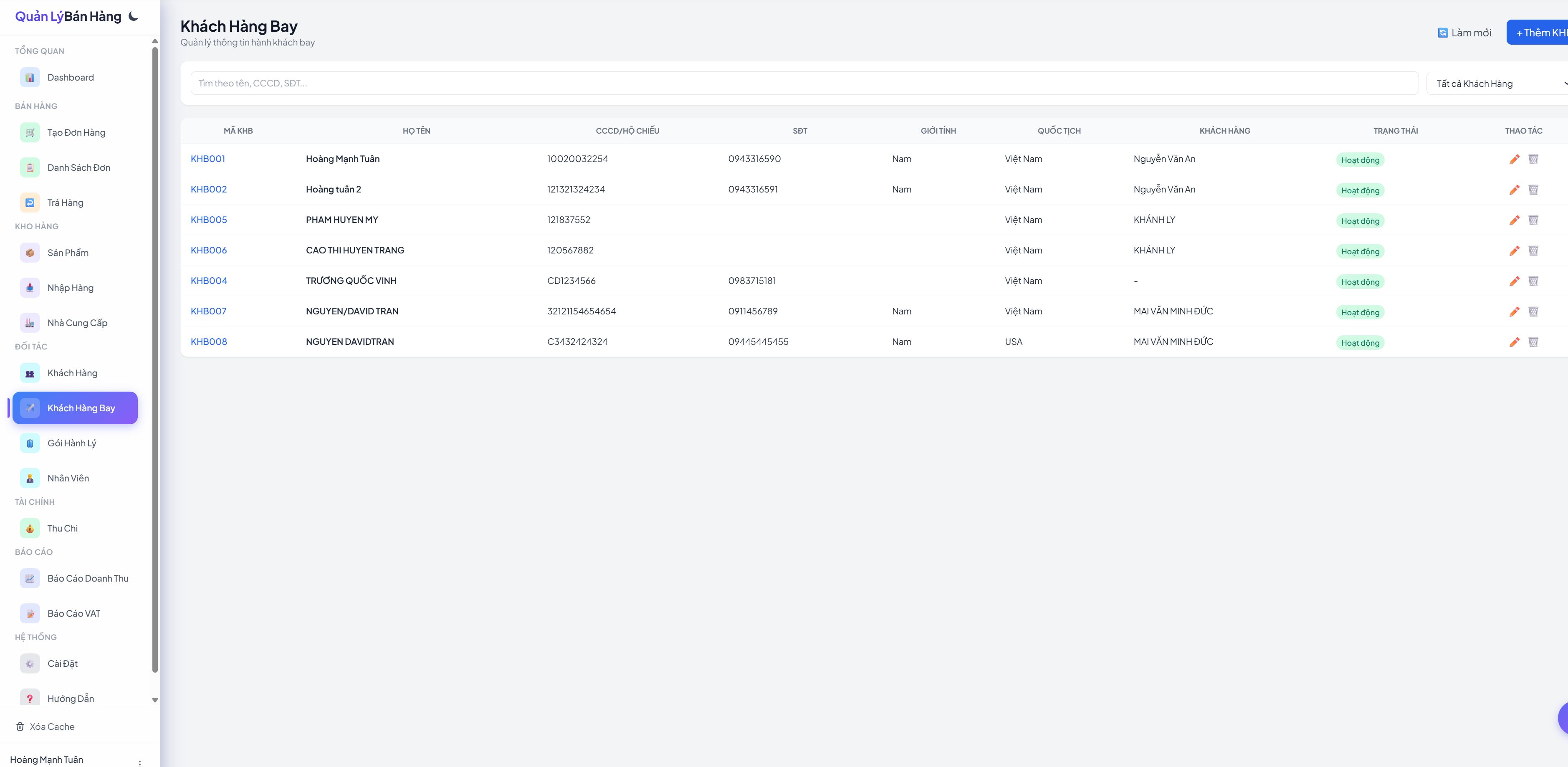1568x767 pixels.
Task: Click edit pencil for KHB001 row
Action: click(x=1514, y=159)
